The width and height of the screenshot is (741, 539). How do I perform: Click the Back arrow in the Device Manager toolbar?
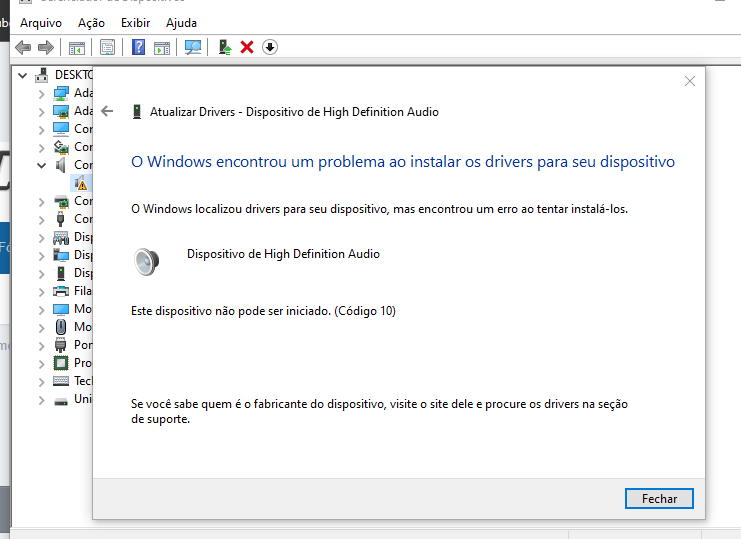pyautogui.click(x=23, y=47)
